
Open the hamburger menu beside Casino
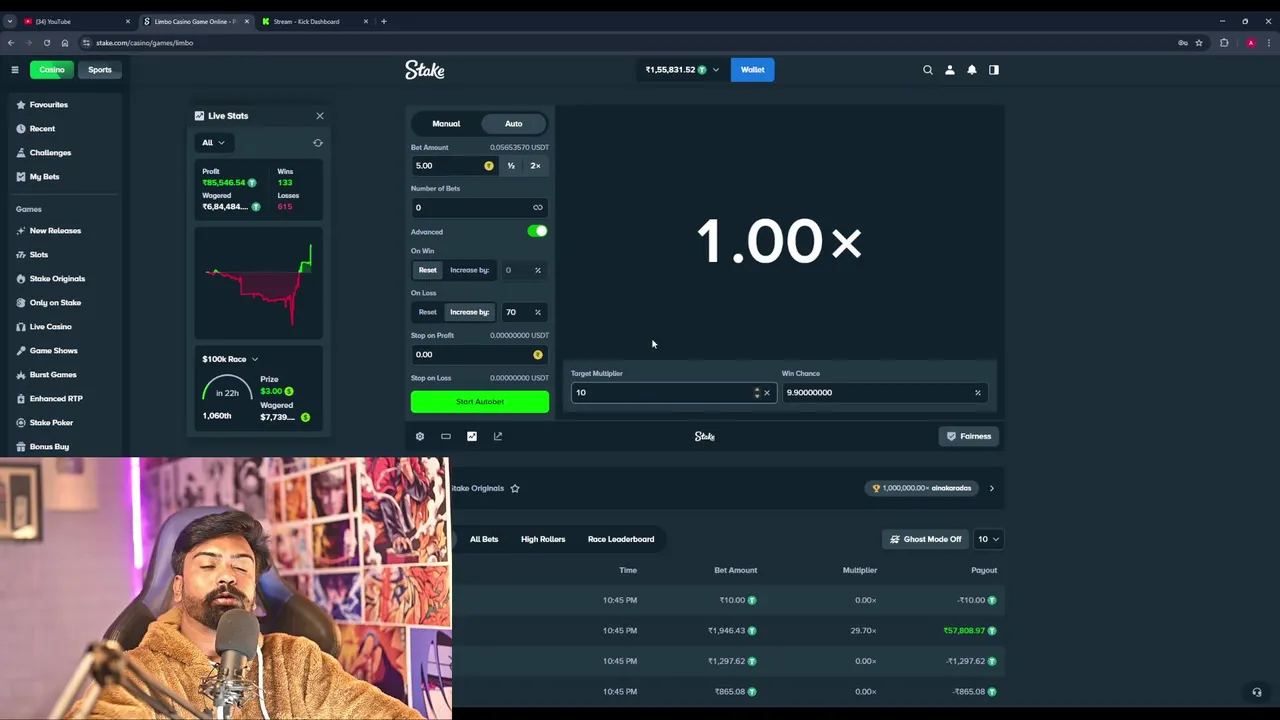tap(15, 70)
